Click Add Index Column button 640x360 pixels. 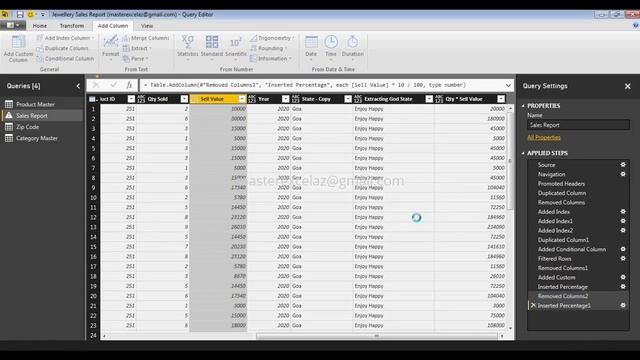(x=65, y=38)
